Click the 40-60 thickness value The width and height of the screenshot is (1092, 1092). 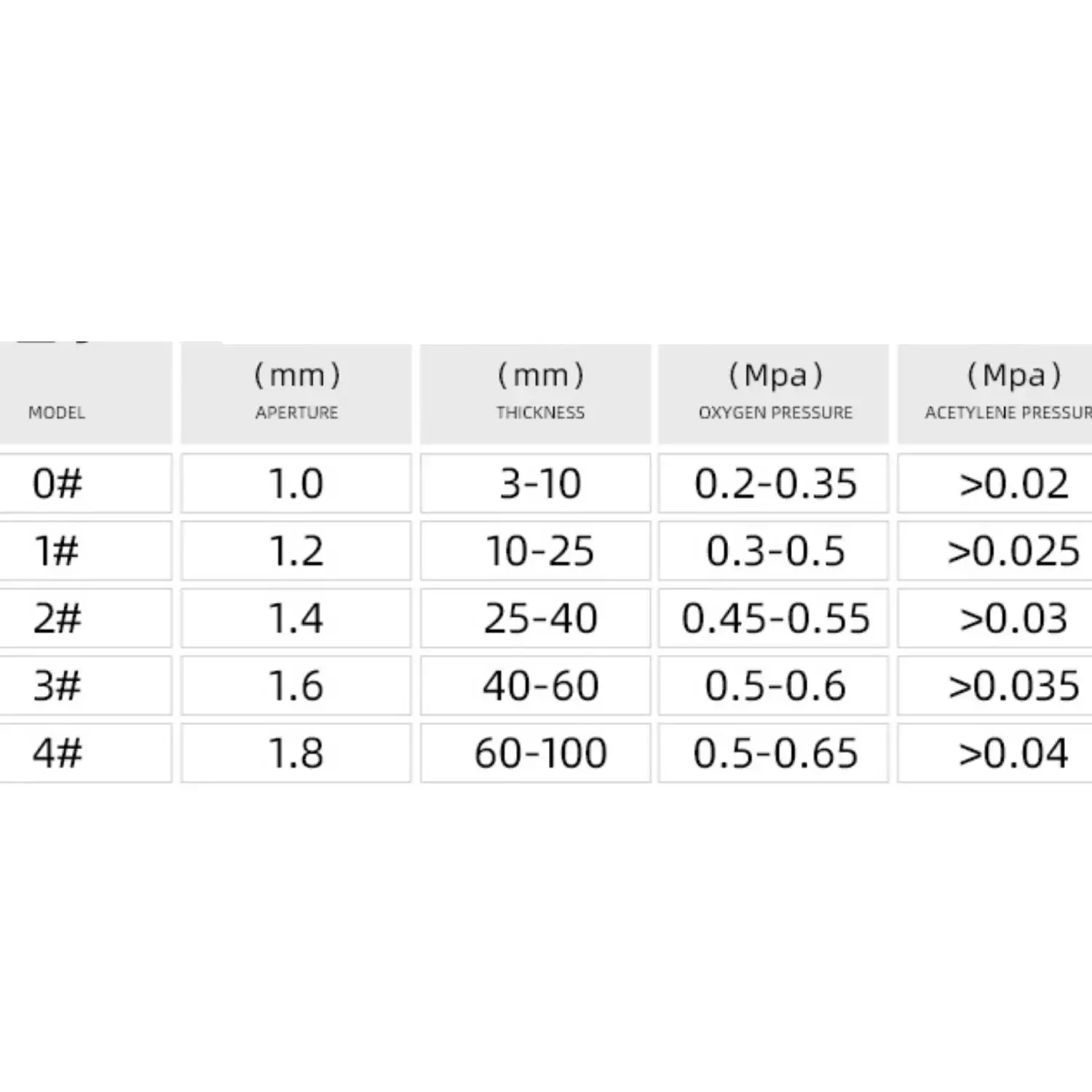pyautogui.click(x=540, y=686)
